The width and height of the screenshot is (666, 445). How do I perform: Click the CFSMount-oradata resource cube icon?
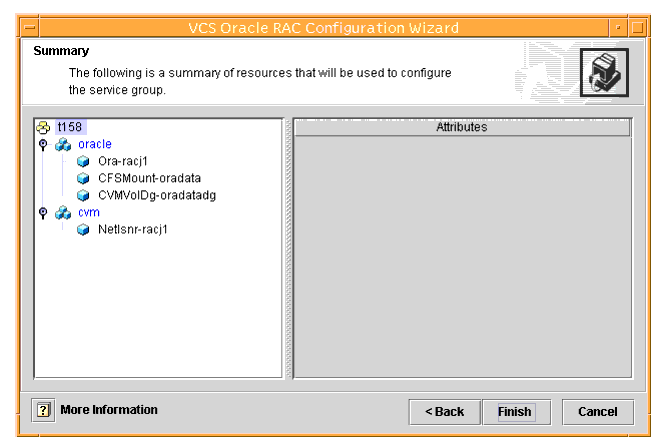click(83, 178)
